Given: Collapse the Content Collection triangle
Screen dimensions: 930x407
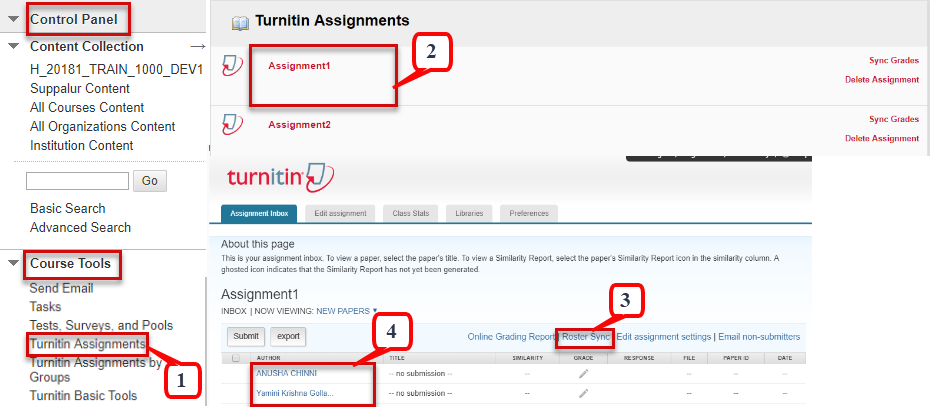Looking at the screenshot, I should pos(13,47).
